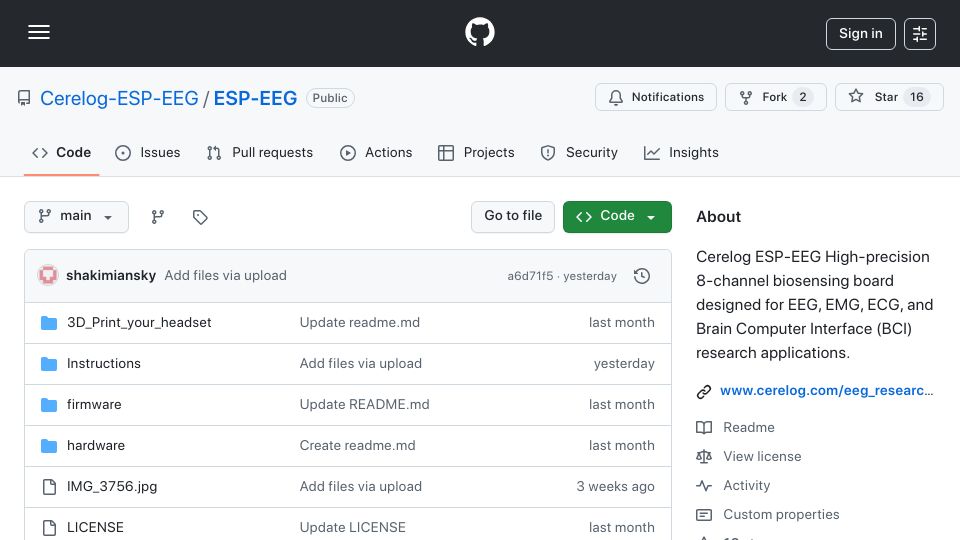Open the Pull requests tab
Screen dimensions: 960x540
tap(260, 152)
